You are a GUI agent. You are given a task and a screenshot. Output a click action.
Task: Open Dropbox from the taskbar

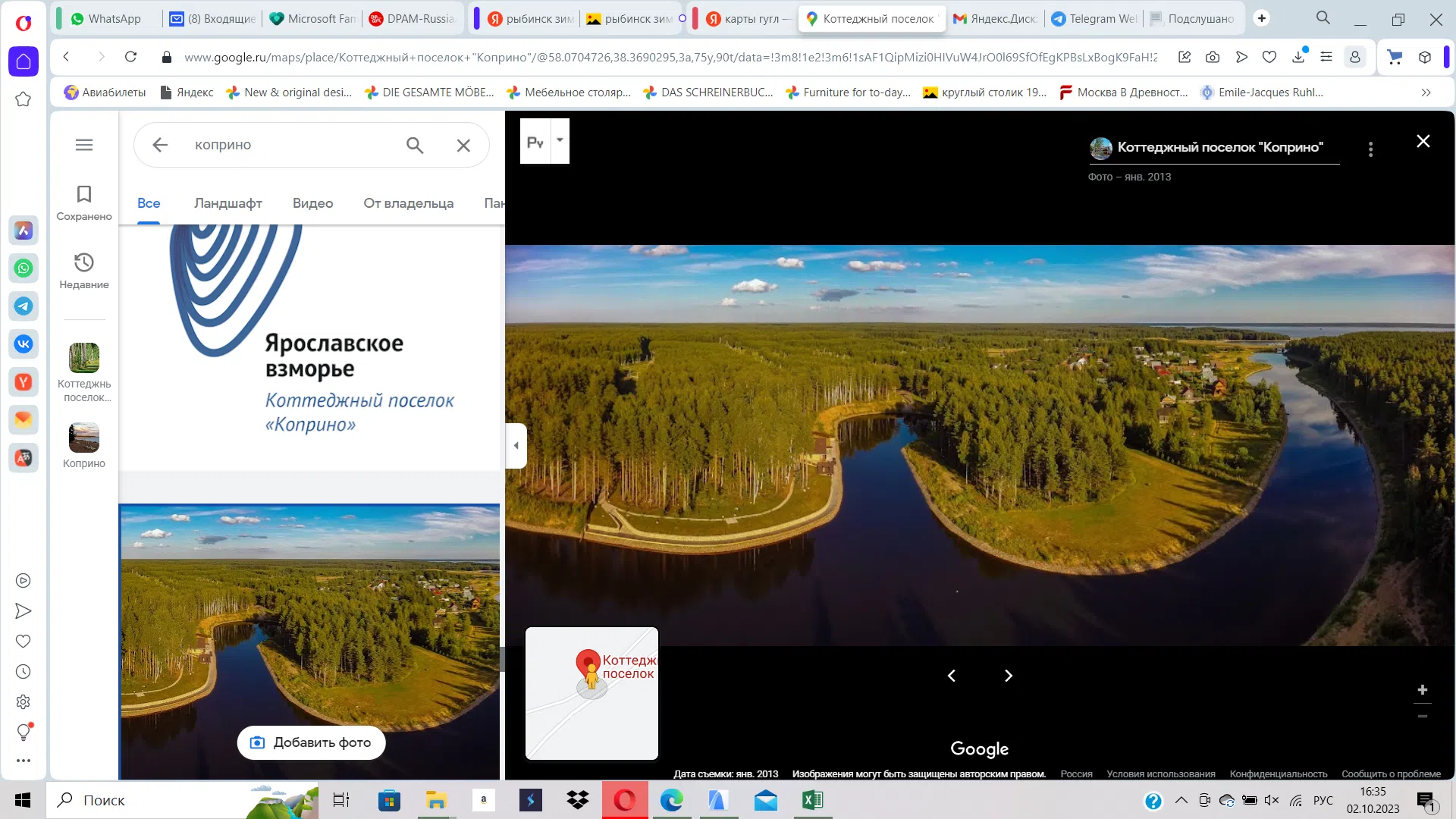pos(578,800)
